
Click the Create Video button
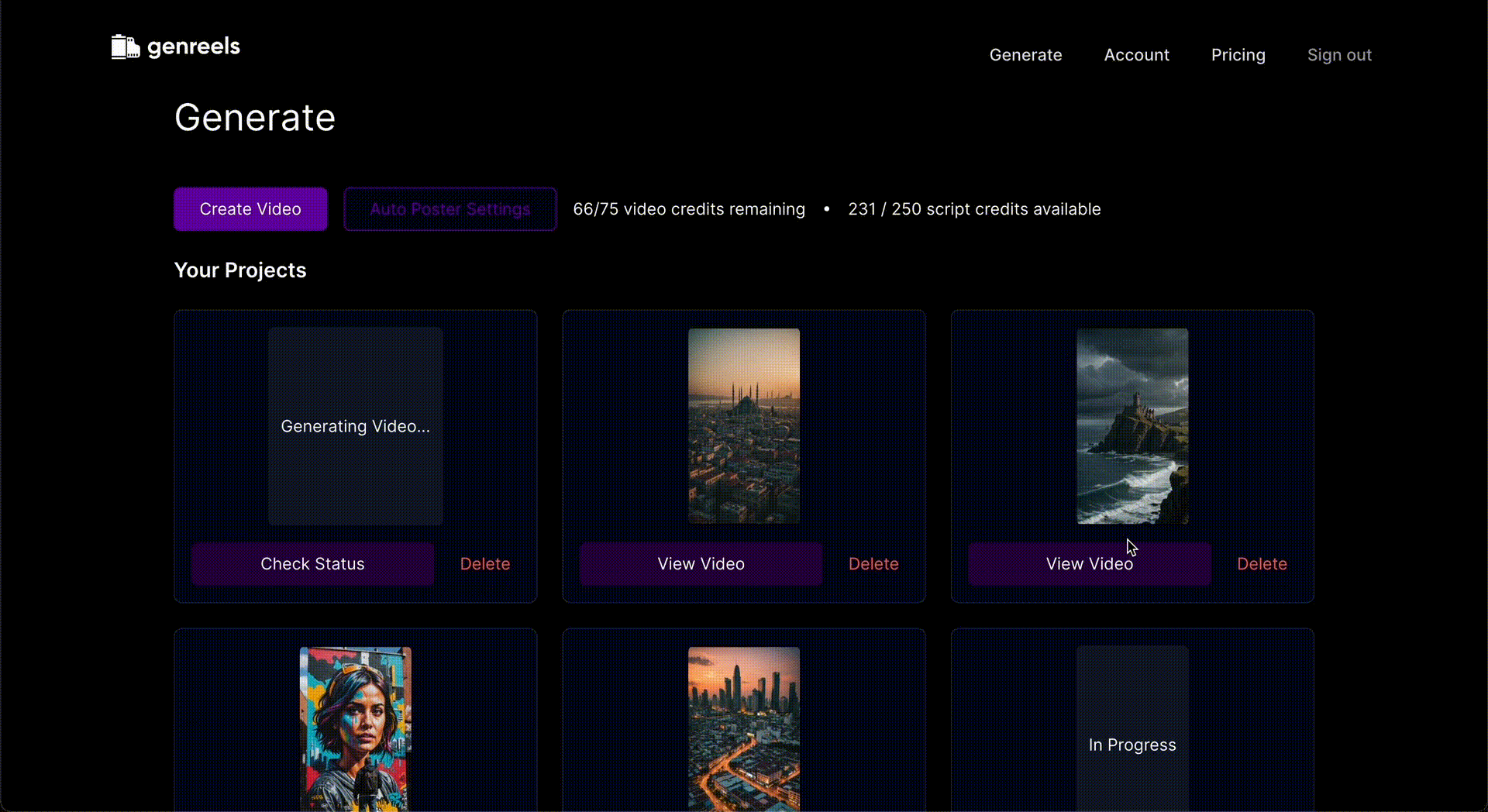click(250, 209)
